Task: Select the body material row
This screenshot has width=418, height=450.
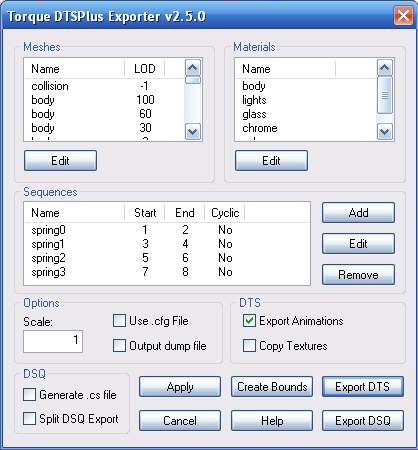Action: click(306, 86)
